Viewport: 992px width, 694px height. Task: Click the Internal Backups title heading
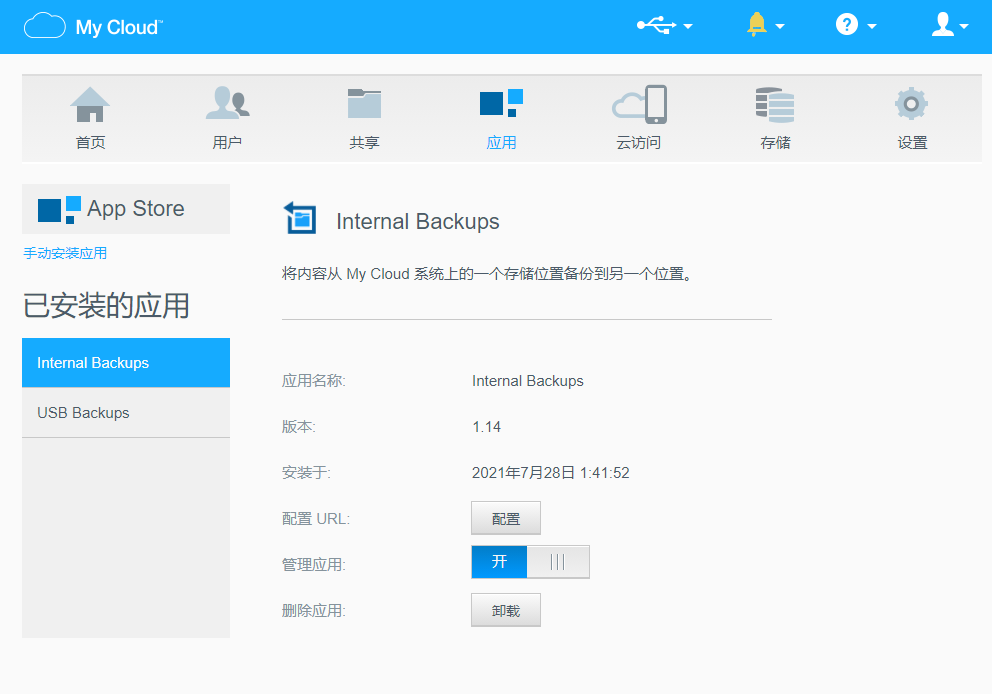(418, 221)
